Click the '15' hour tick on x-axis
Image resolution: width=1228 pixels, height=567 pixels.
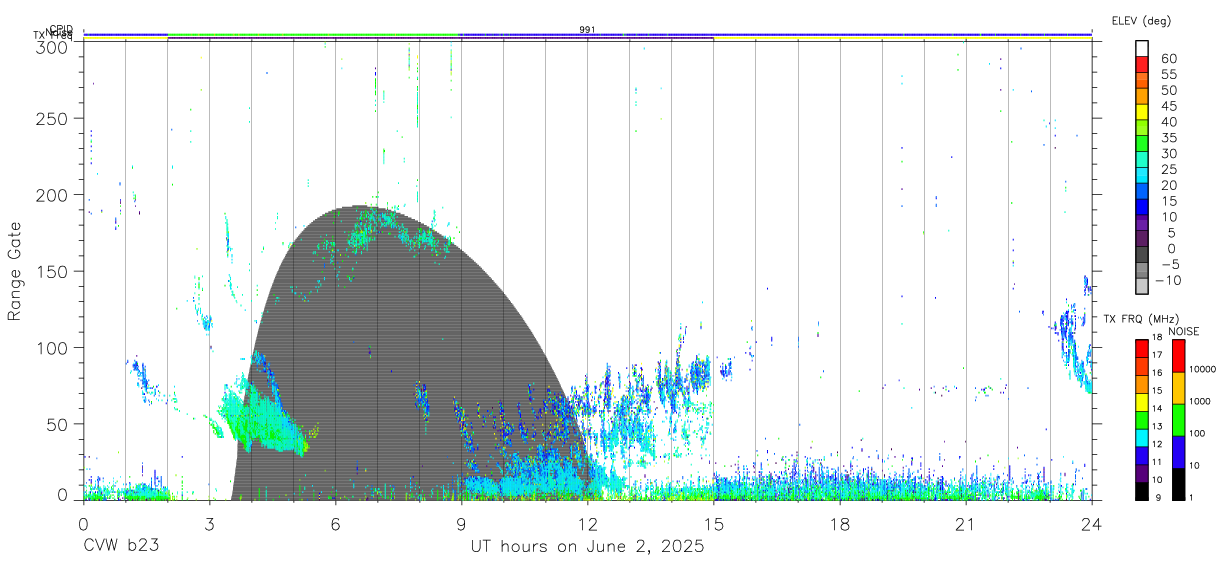[714, 523]
